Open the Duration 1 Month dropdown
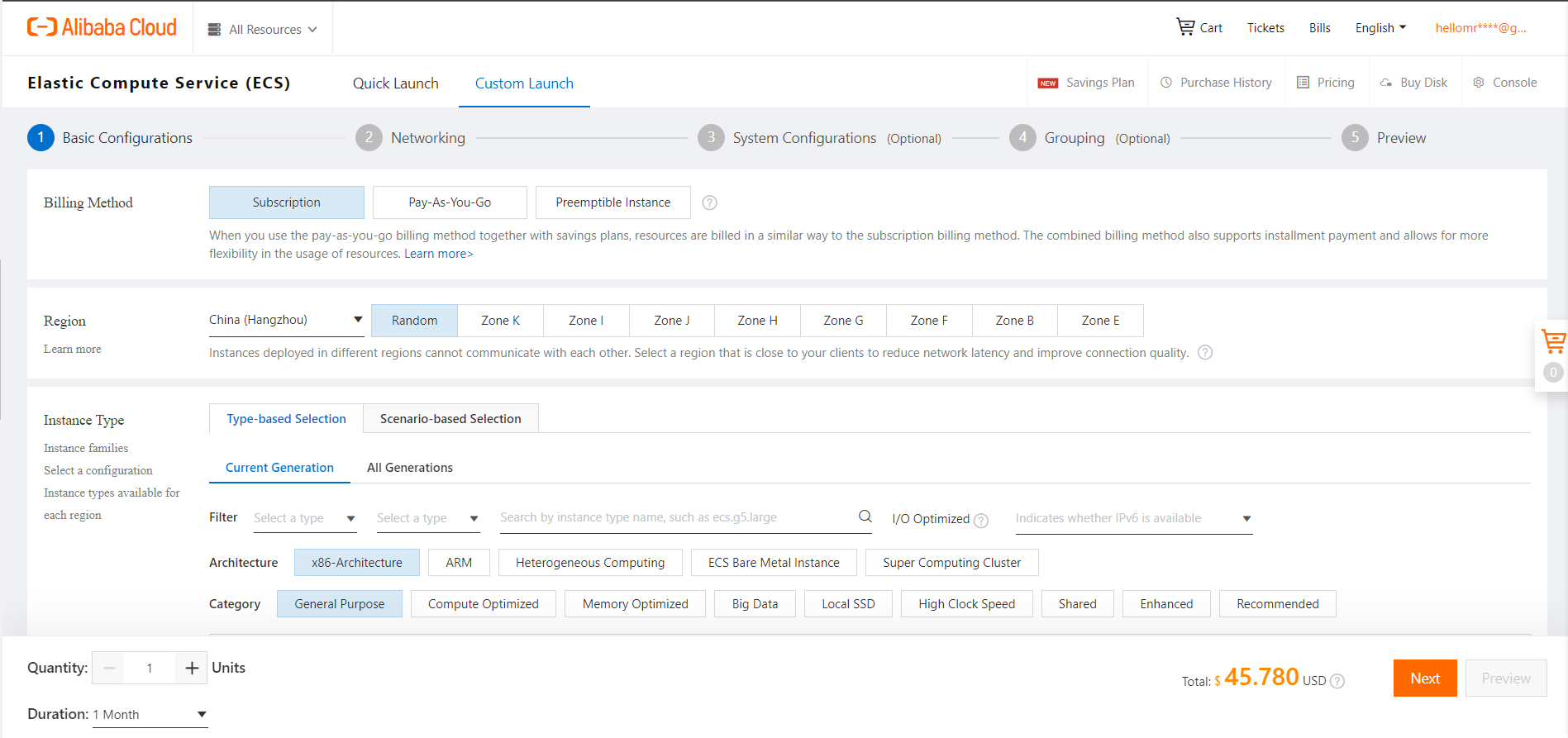 [150, 715]
